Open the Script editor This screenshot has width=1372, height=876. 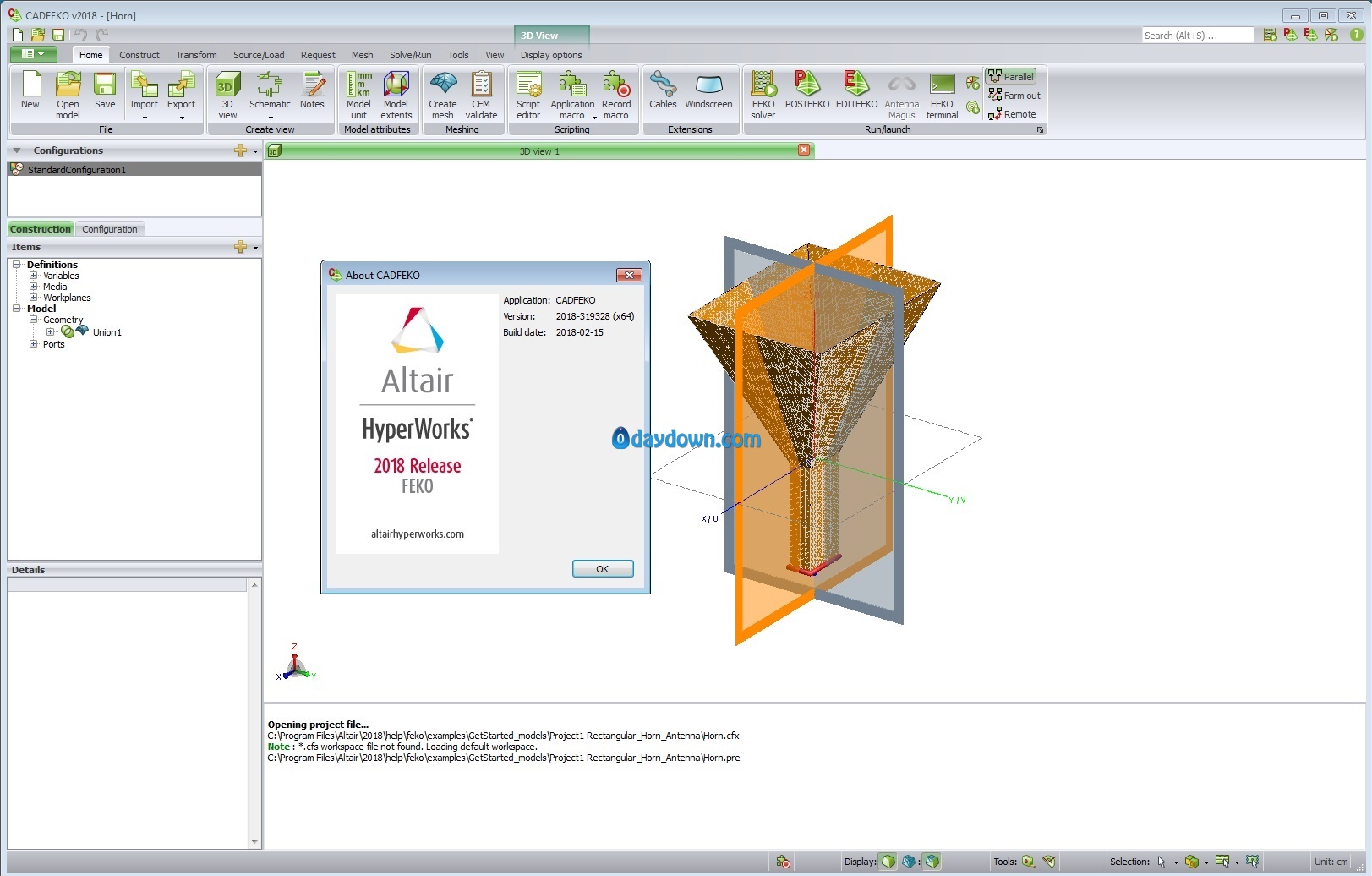pyautogui.click(x=528, y=95)
